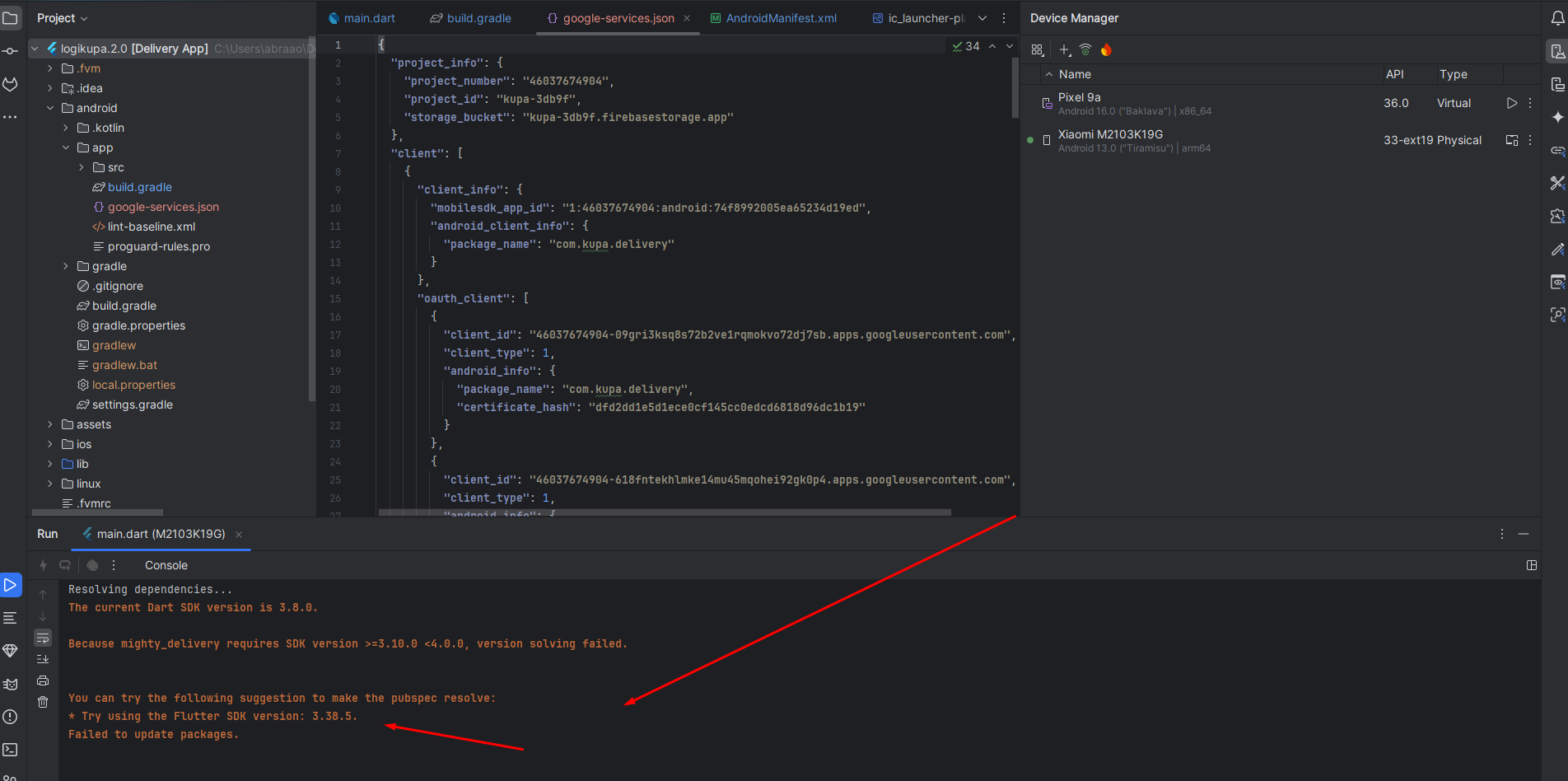Start the Pixel 9a virtual device
Viewport: 1568px width, 781px height.
1511,103
